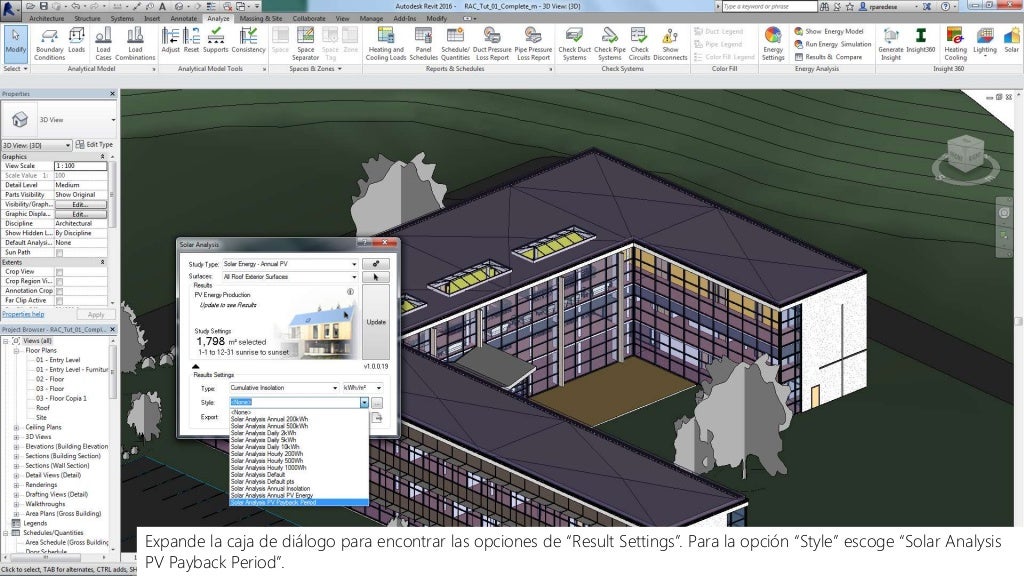The width and height of the screenshot is (1024, 576).
Task: Toggle the Crop View checkbox
Action: pos(59,272)
